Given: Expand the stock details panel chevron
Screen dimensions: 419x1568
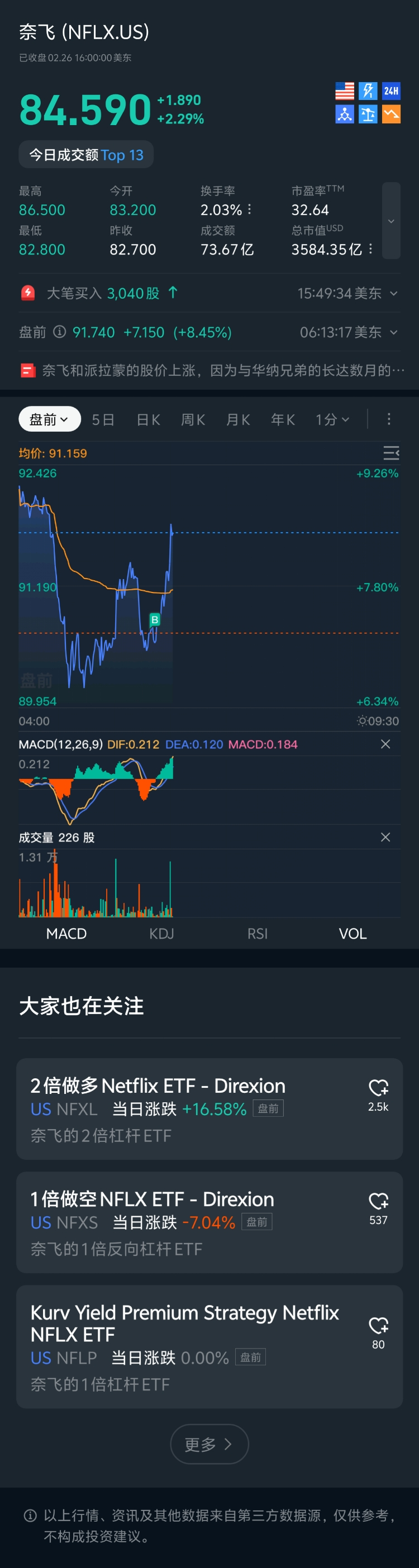Looking at the screenshot, I should coord(391,221).
